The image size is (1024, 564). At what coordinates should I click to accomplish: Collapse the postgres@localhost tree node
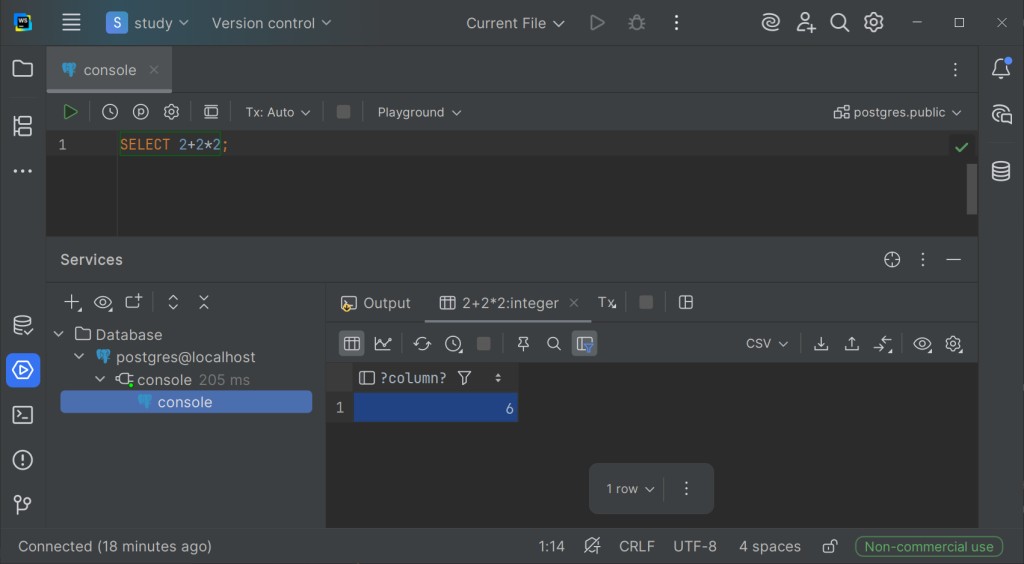tap(80, 357)
